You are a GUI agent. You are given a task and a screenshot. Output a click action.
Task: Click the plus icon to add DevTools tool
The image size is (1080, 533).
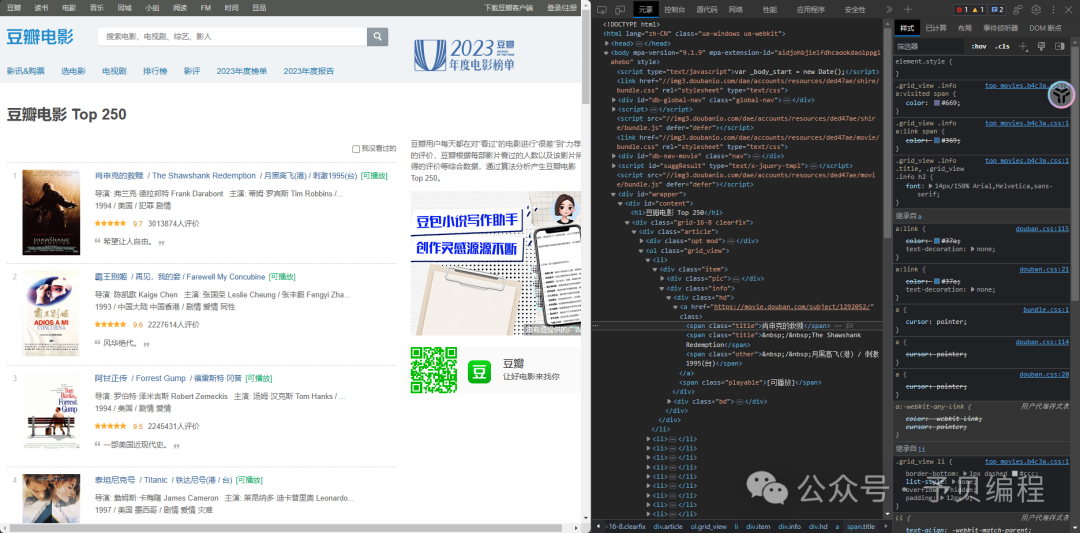pos(908,10)
